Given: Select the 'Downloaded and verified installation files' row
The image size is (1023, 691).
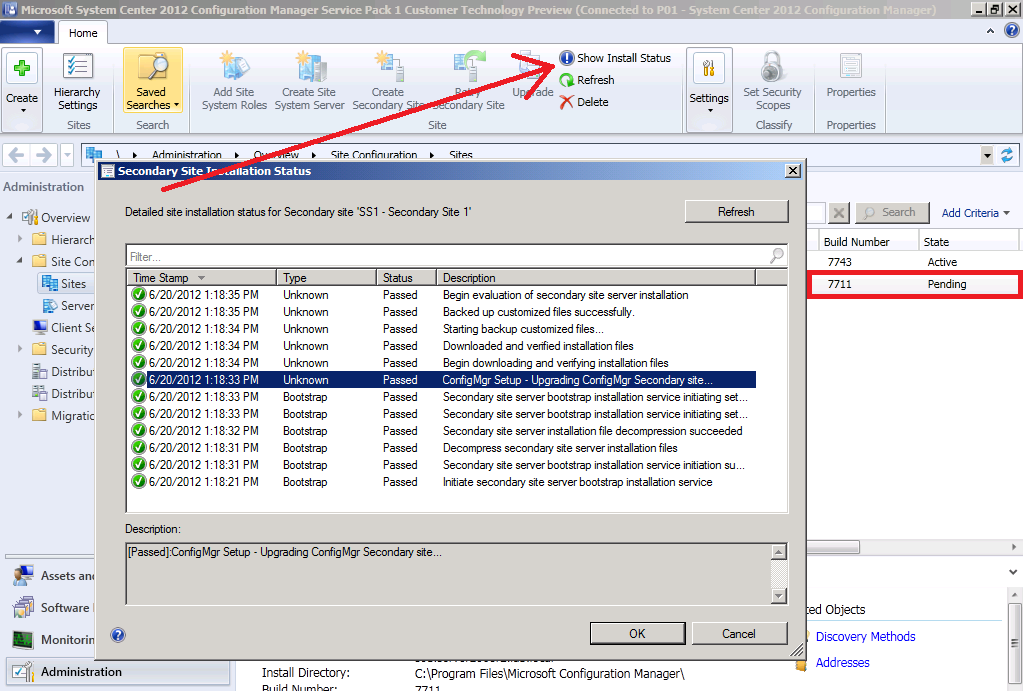Looking at the screenshot, I should point(442,346).
